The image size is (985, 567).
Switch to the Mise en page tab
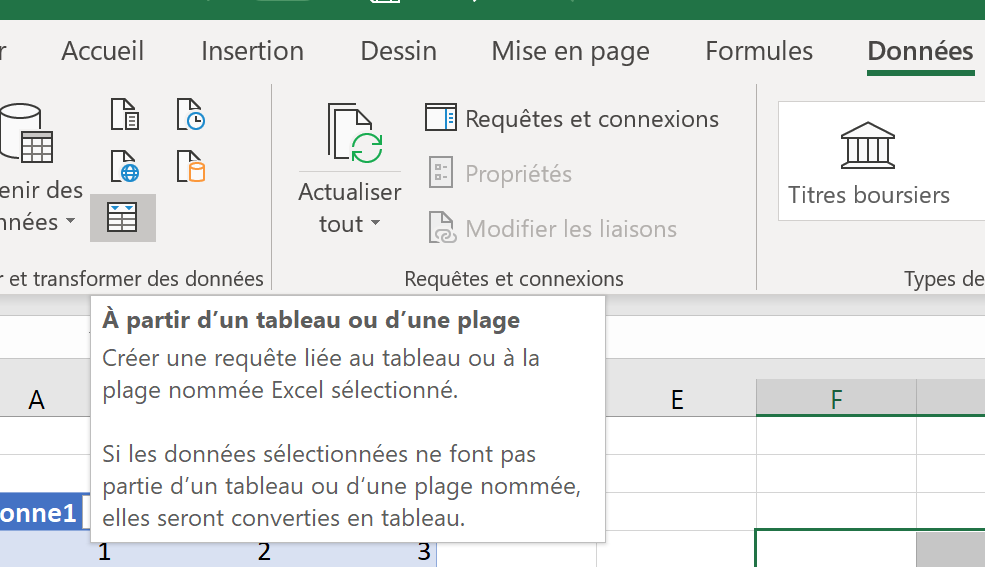(x=570, y=51)
